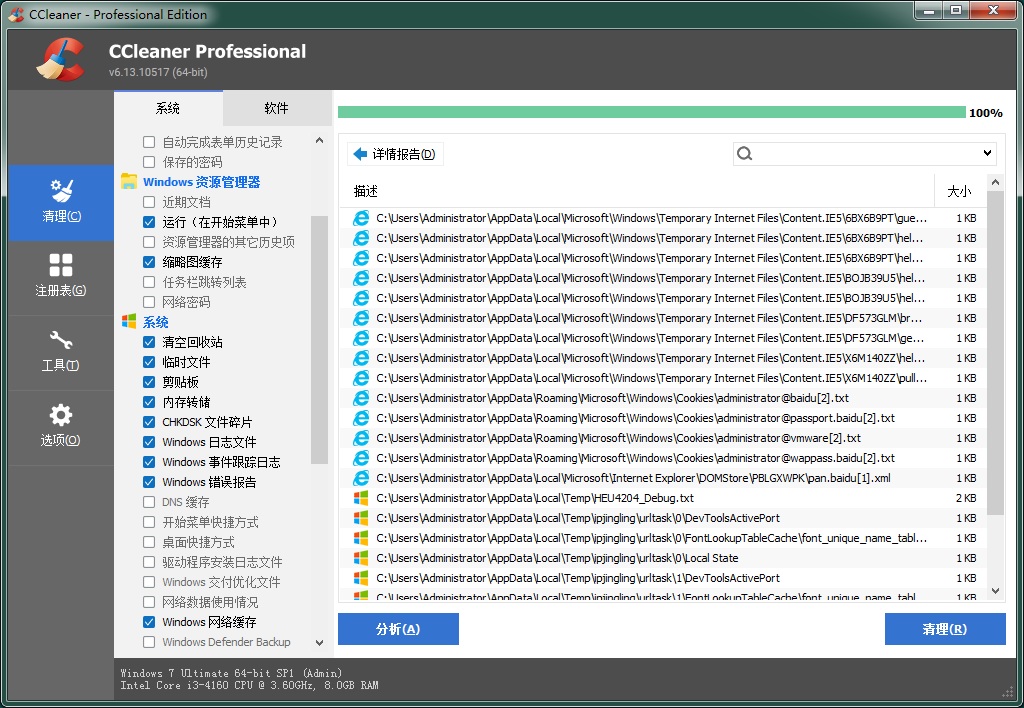The width and height of the screenshot is (1024, 708).
Task: Click the checklist scroll-up arrow
Action: [x=319, y=140]
